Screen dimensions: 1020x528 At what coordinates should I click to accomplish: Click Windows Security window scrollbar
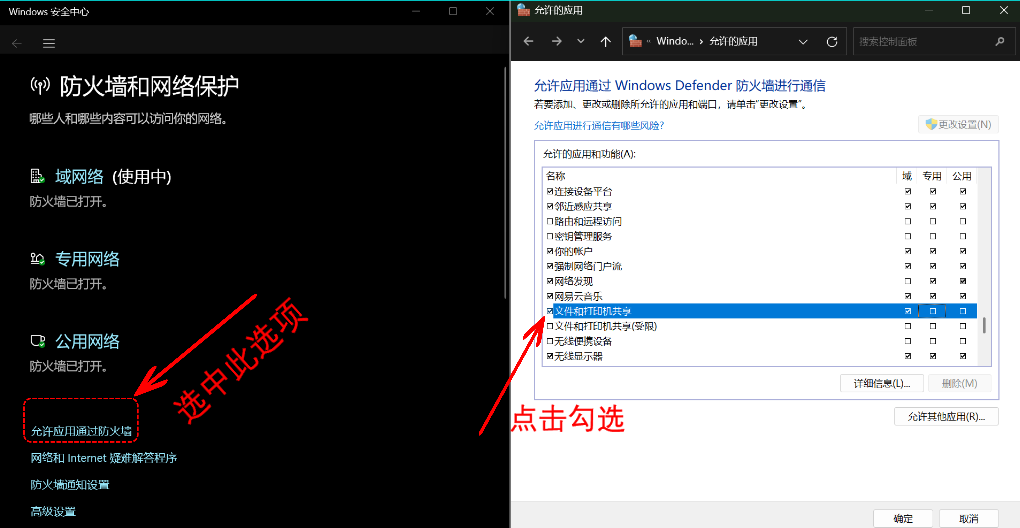[x=507, y=182]
